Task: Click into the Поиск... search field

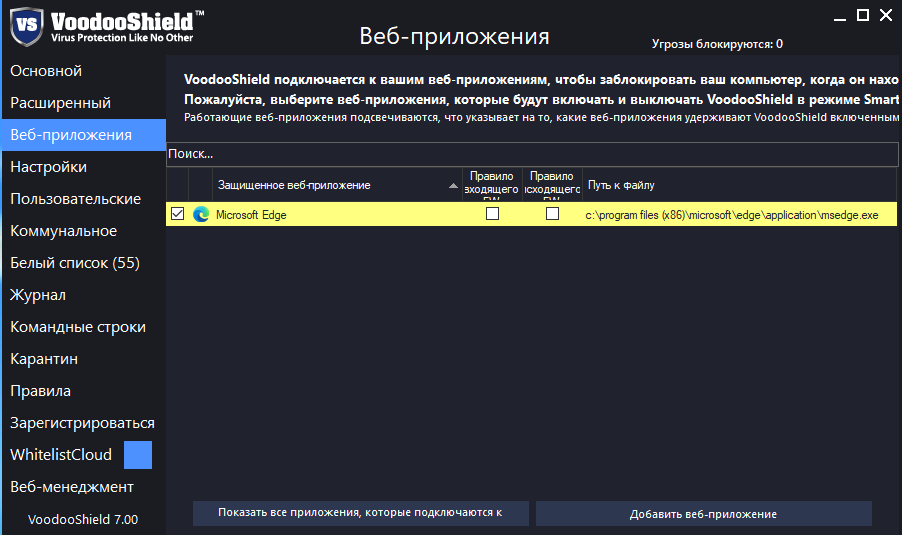Action: click(532, 154)
